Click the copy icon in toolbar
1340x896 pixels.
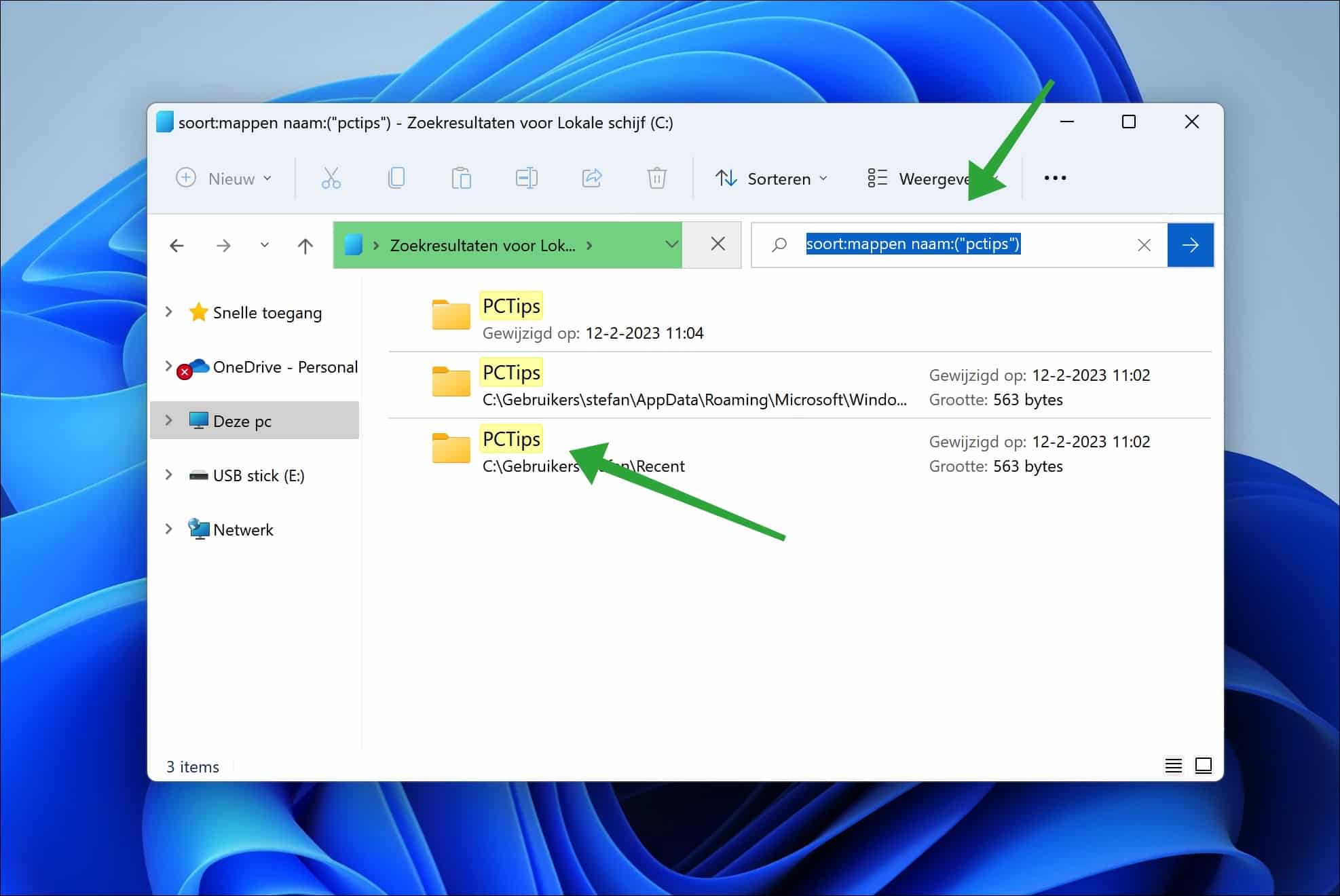[397, 178]
